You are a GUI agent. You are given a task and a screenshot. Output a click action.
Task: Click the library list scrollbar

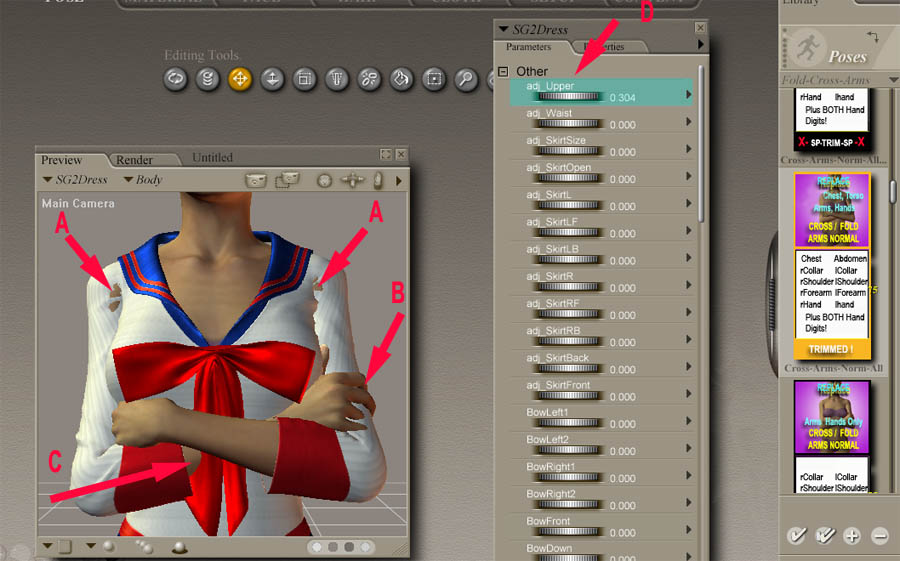pos(894,191)
